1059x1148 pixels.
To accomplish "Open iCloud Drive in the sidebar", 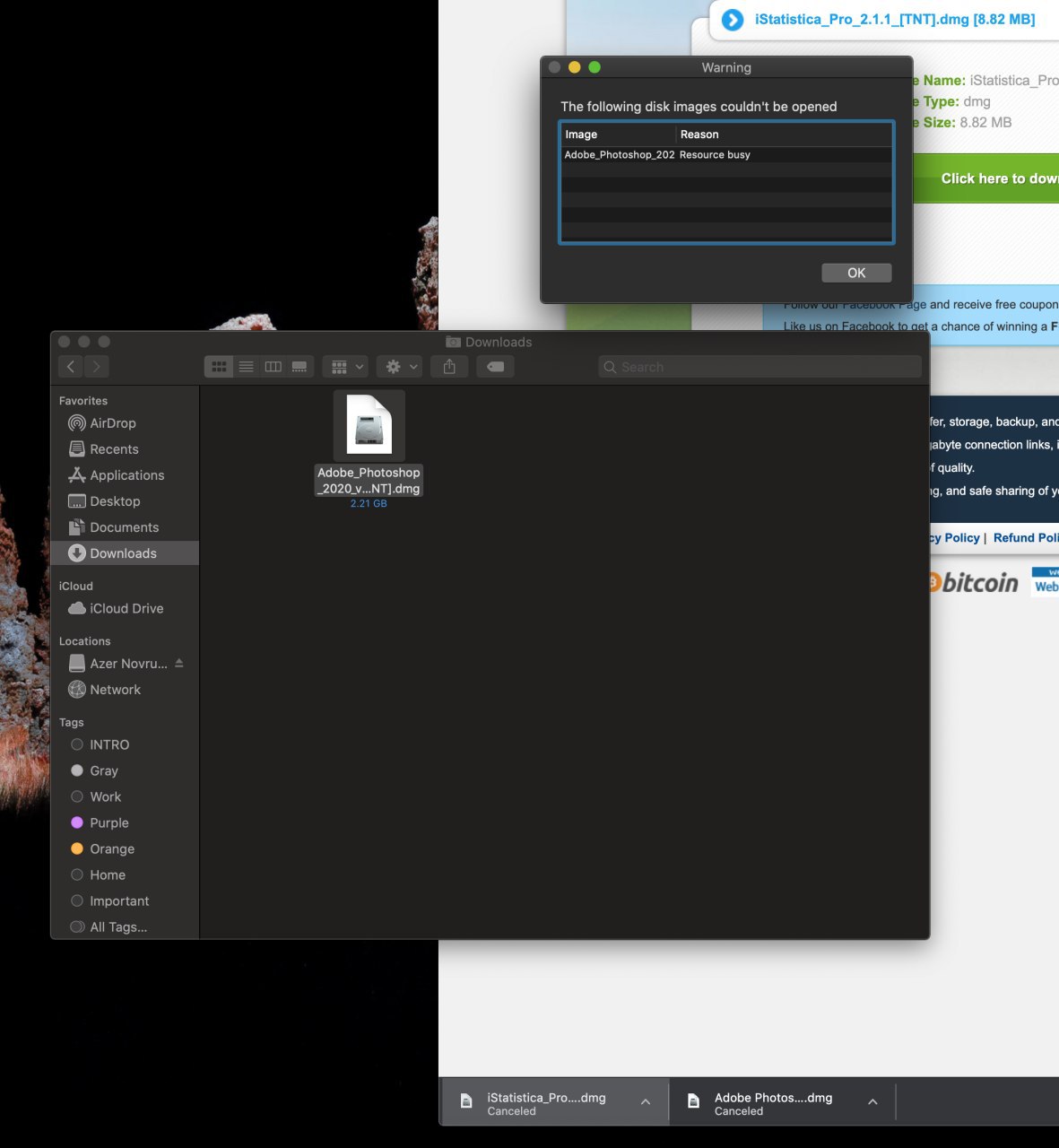I will pos(125,608).
